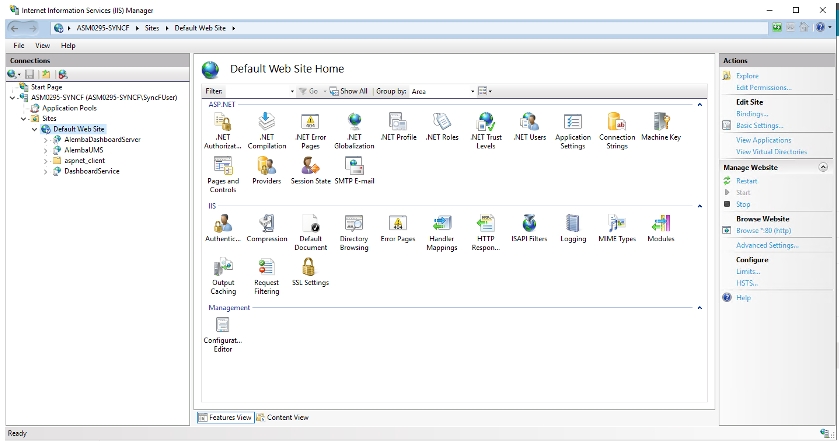Expand the AlembaDashboardServer tree node

[45, 139]
